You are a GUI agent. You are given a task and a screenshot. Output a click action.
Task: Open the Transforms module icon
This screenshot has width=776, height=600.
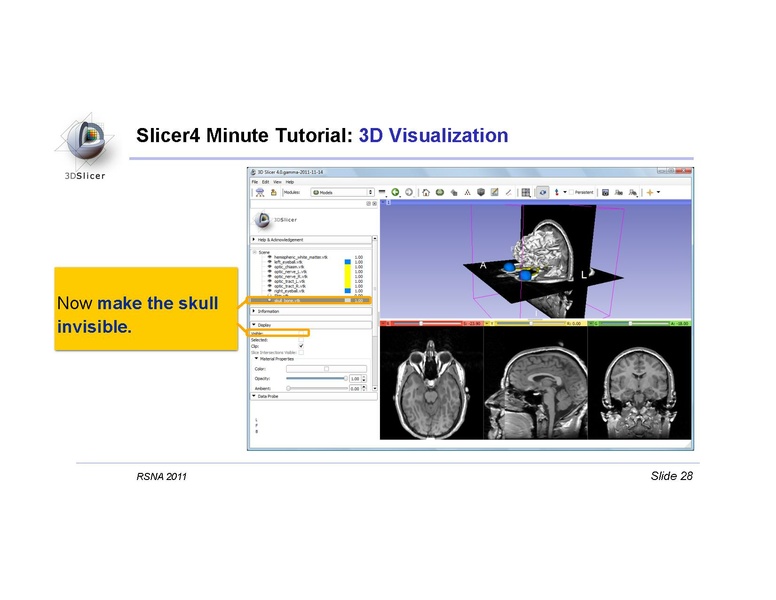[467, 192]
